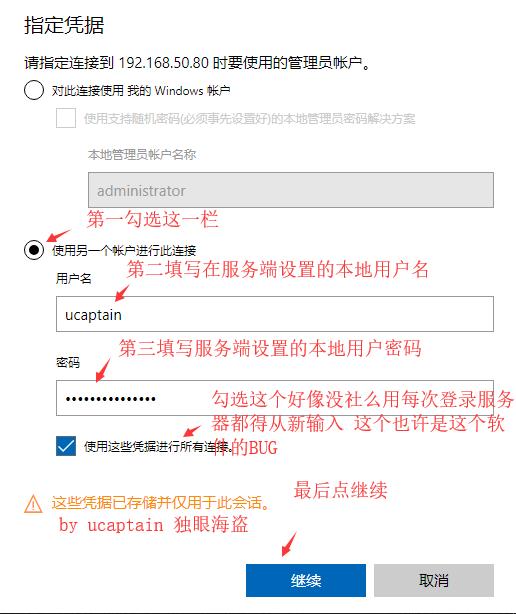Focus the username field containing ucaptain
The width and height of the screenshot is (516, 614).
coord(275,314)
